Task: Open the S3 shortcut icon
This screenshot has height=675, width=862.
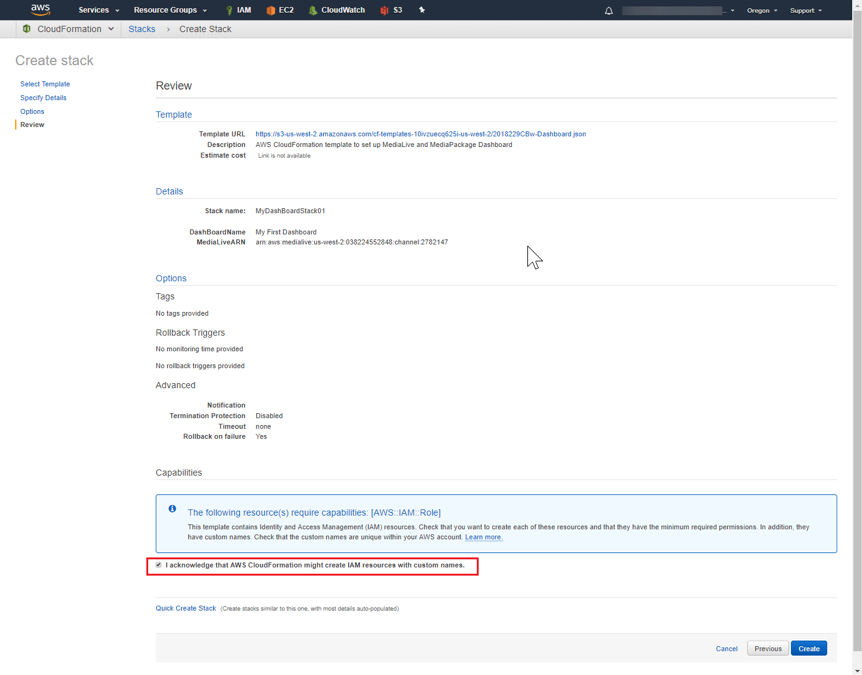Action: click(x=384, y=10)
